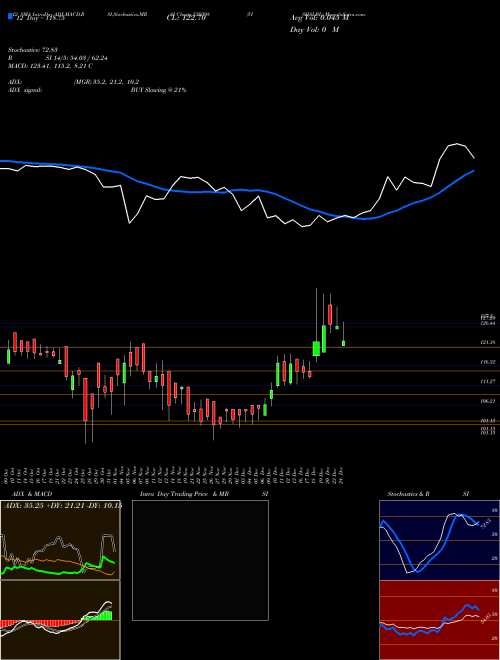Click the ADX: 35.25 +DY: 21.21 -DY: 10.15 header
Image resolution: width=500 pixels, height=660 pixels.
point(62,505)
